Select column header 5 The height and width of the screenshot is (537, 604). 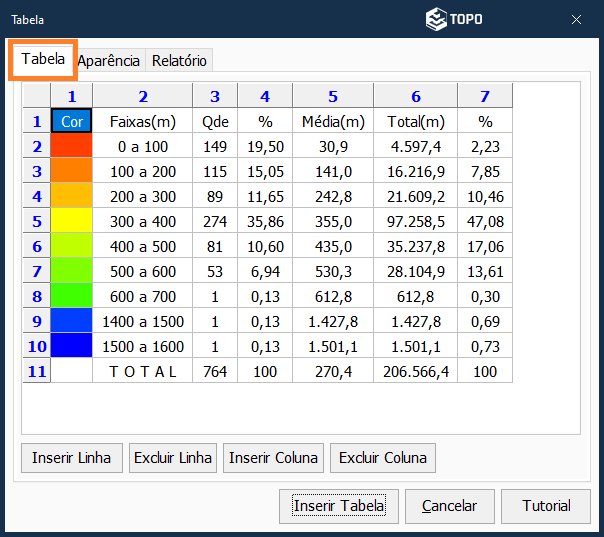tap(333, 96)
